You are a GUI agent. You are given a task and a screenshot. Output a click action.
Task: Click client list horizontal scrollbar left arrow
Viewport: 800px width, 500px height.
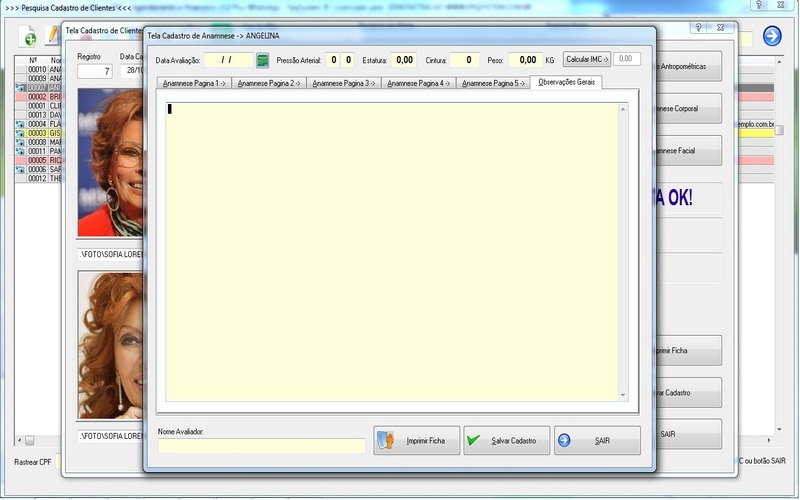coord(19,440)
